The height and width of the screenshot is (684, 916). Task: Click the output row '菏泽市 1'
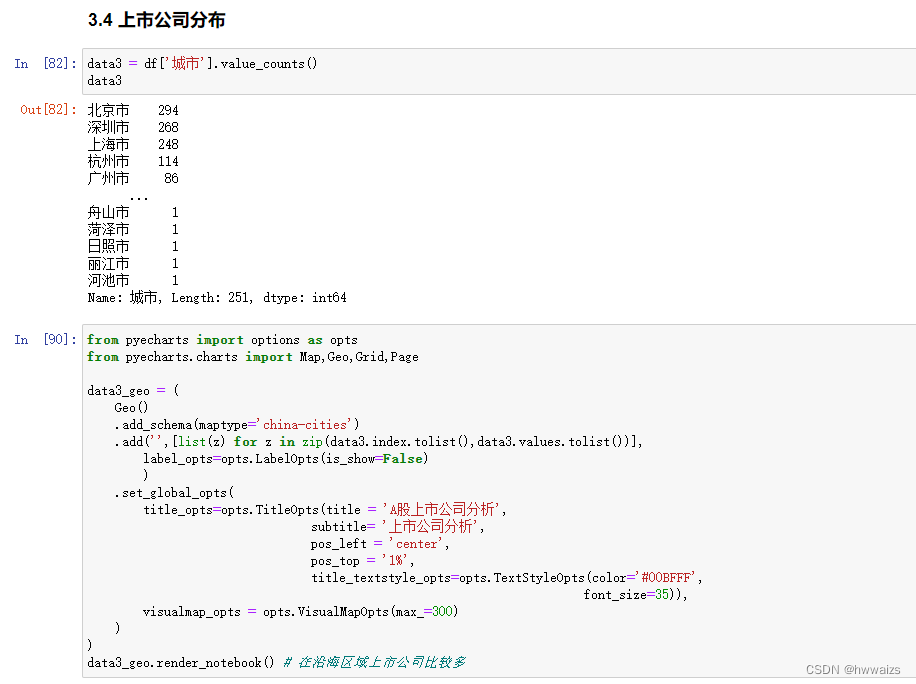point(133,230)
